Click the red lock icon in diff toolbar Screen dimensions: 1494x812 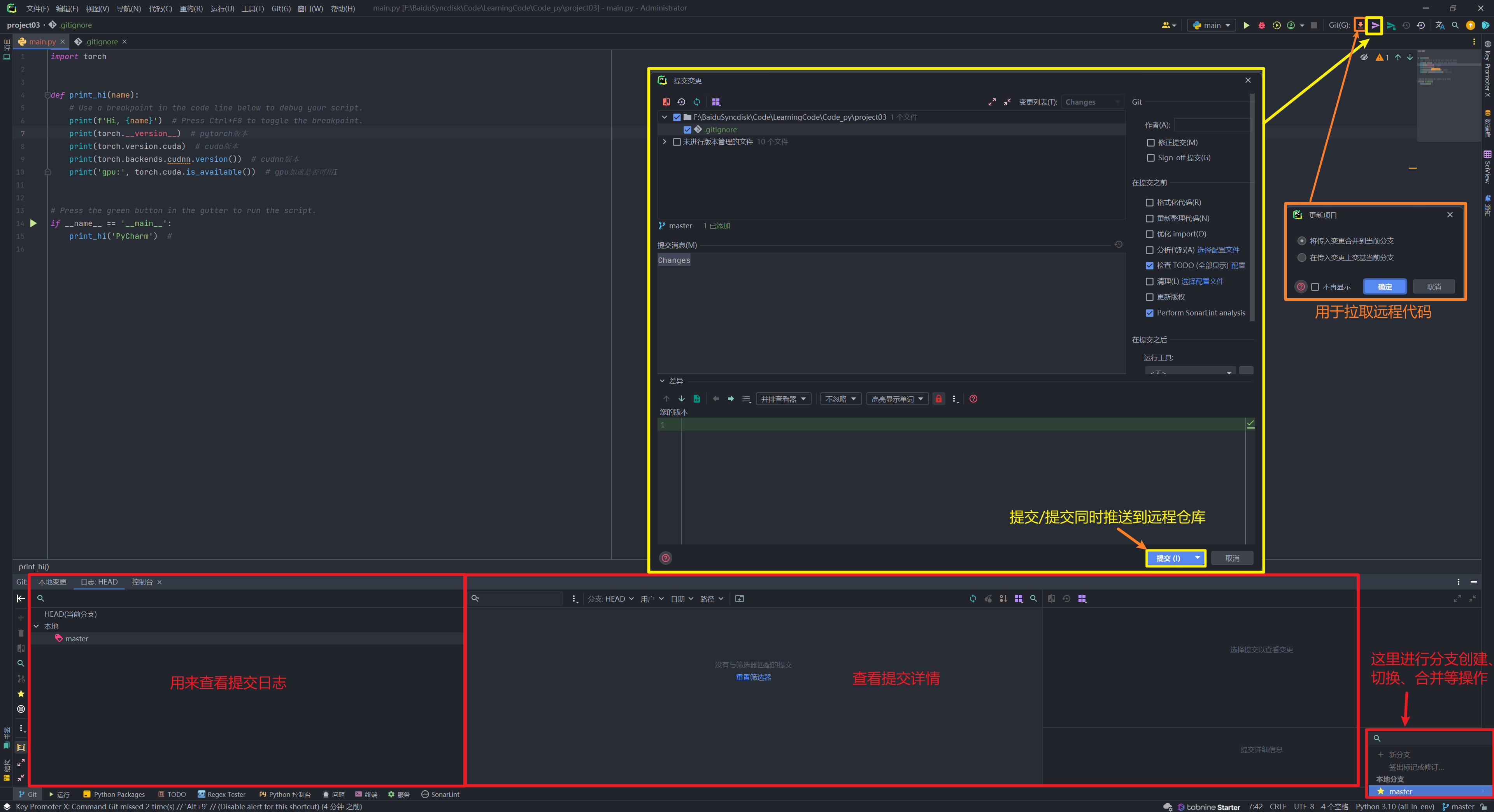click(x=938, y=399)
